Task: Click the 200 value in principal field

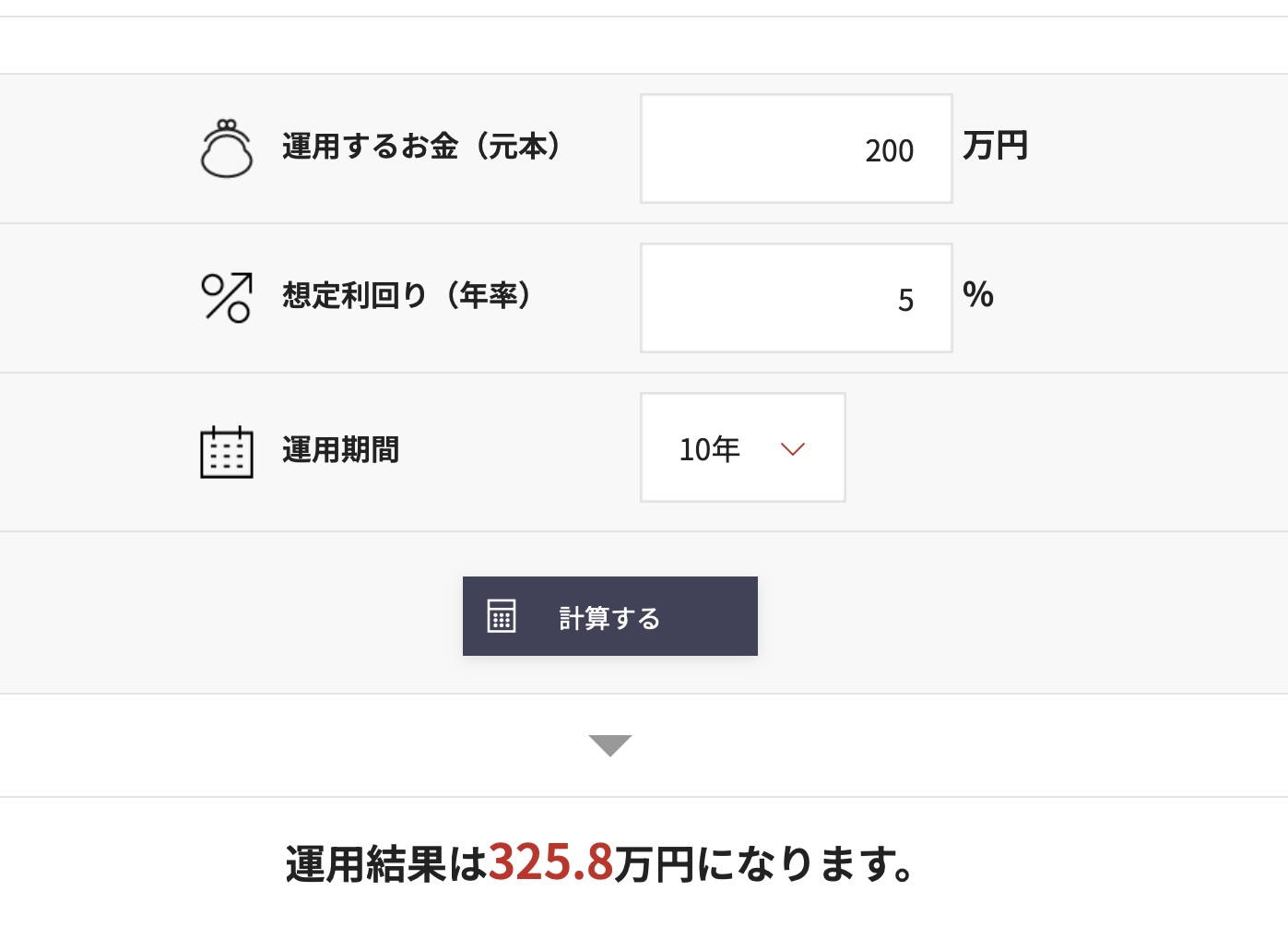Action: pos(889,151)
